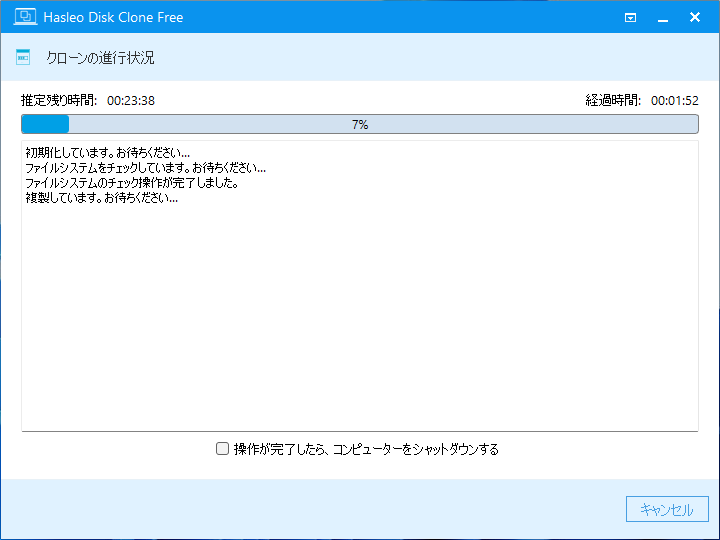Select log line 複製しています
The width and height of the screenshot is (720, 540).
click(101, 198)
